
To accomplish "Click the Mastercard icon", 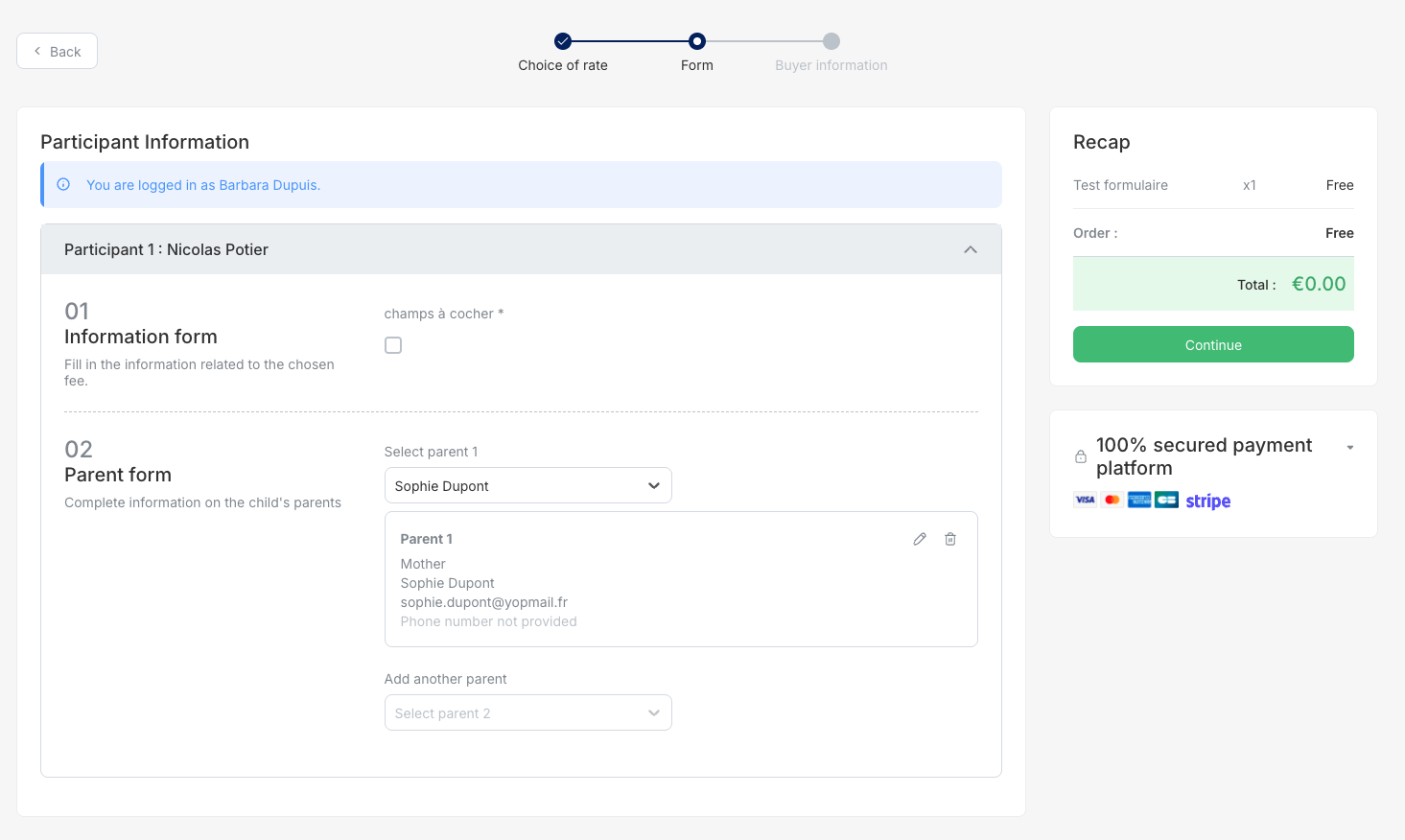I will (x=1112, y=500).
